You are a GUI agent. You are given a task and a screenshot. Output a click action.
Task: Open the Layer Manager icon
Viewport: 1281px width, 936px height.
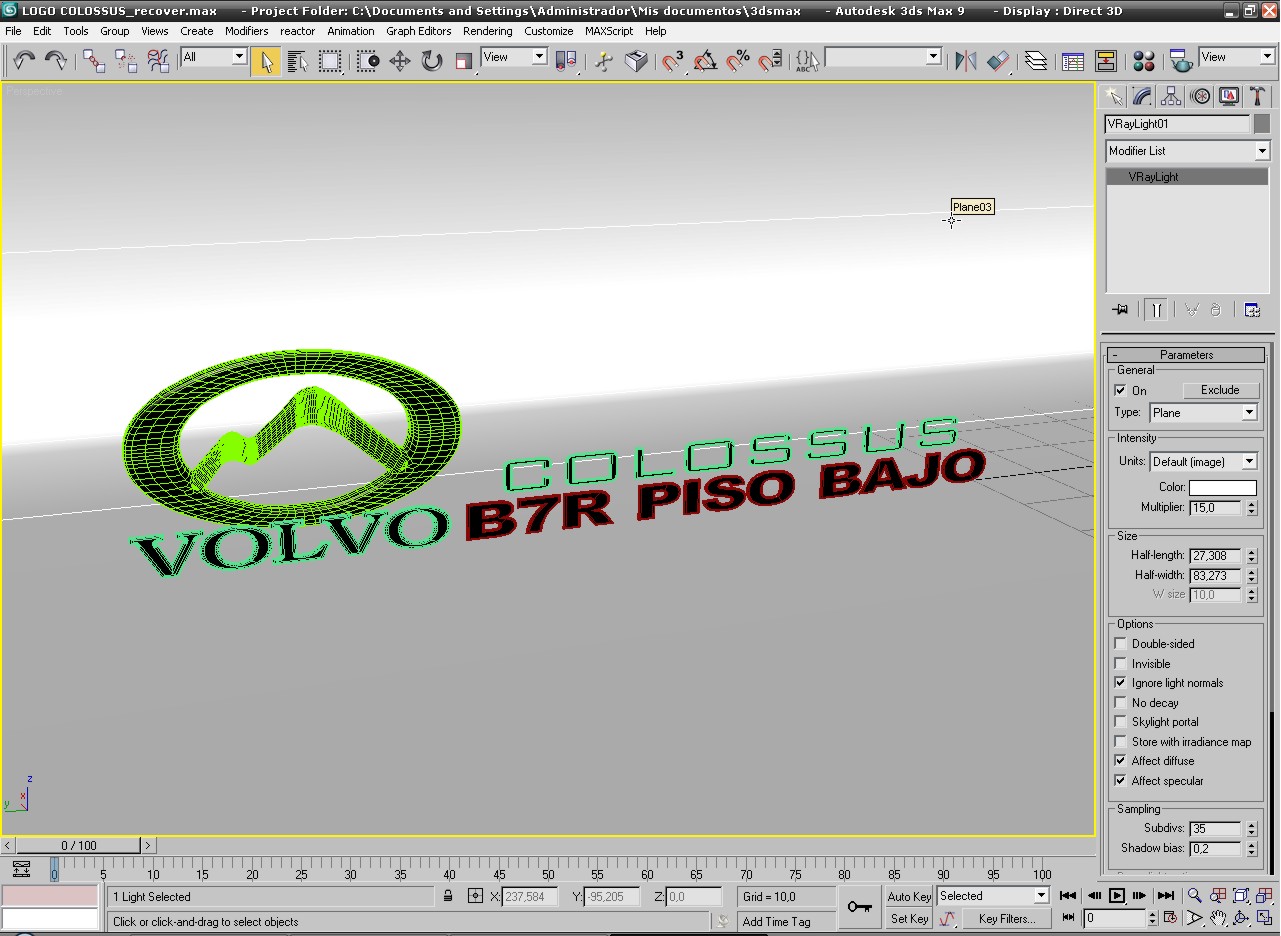pyautogui.click(x=1036, y=61)
